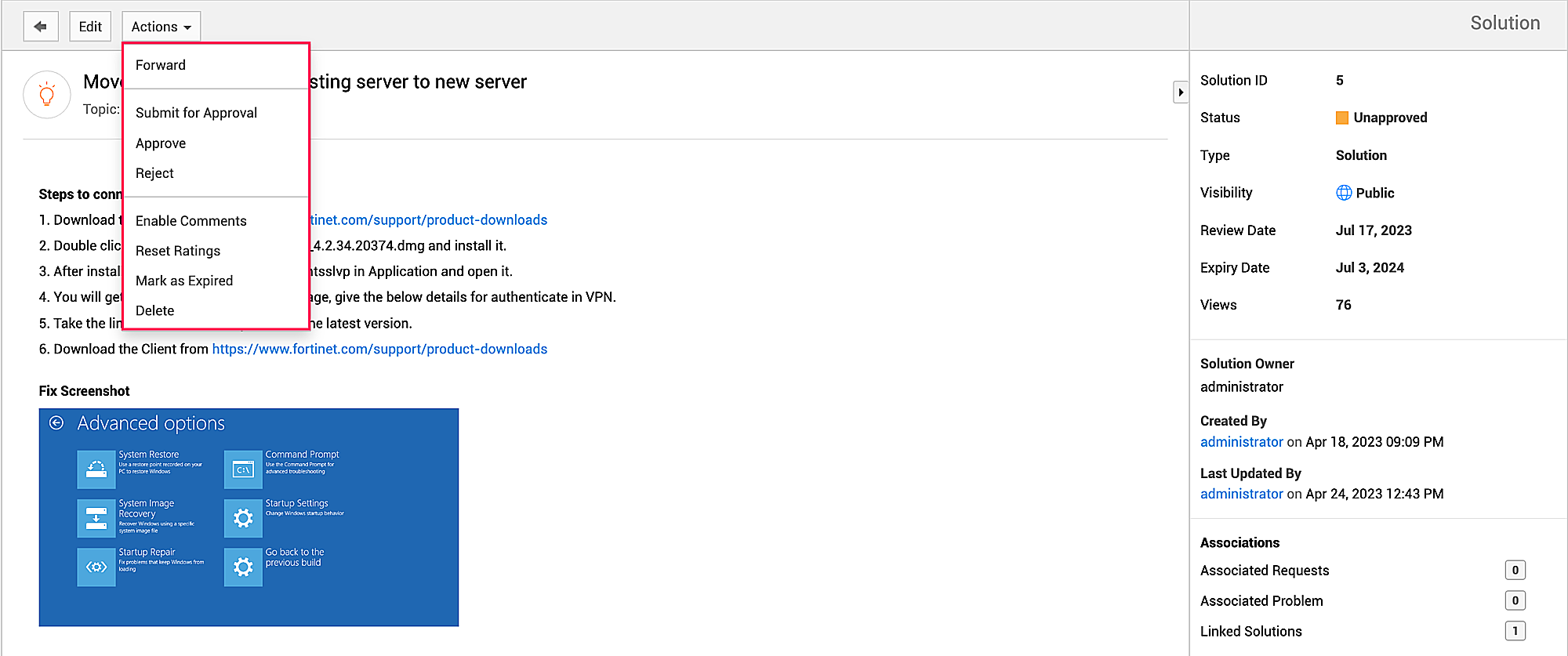Open the Actions dropdown

pos(161,27)
